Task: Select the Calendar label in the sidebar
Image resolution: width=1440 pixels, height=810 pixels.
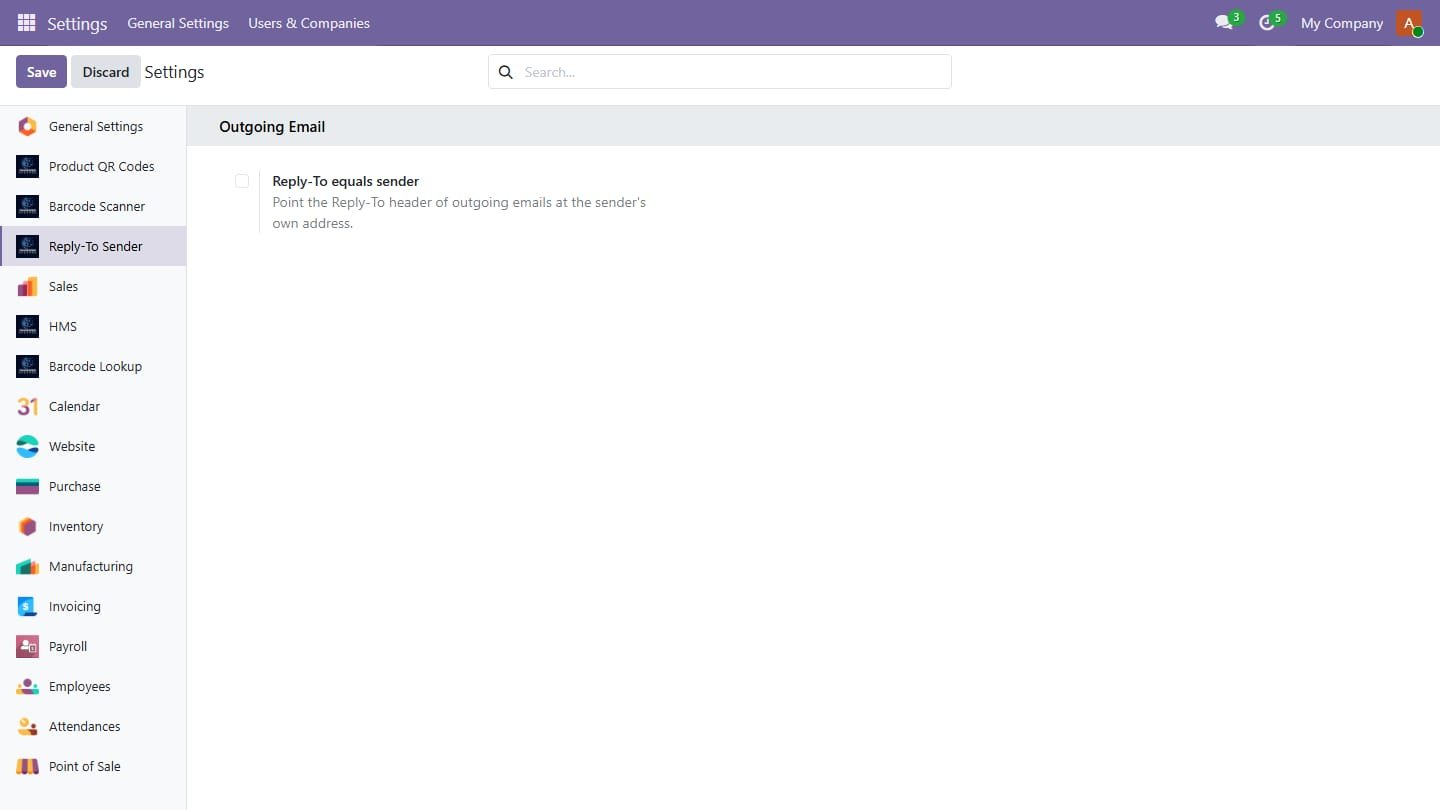Action: click(75, 407)
